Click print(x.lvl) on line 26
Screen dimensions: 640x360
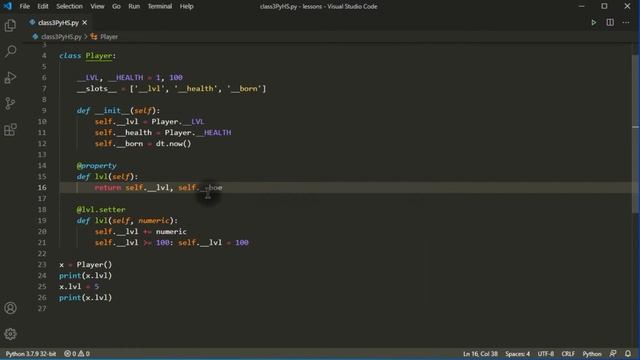coord(85,298)
